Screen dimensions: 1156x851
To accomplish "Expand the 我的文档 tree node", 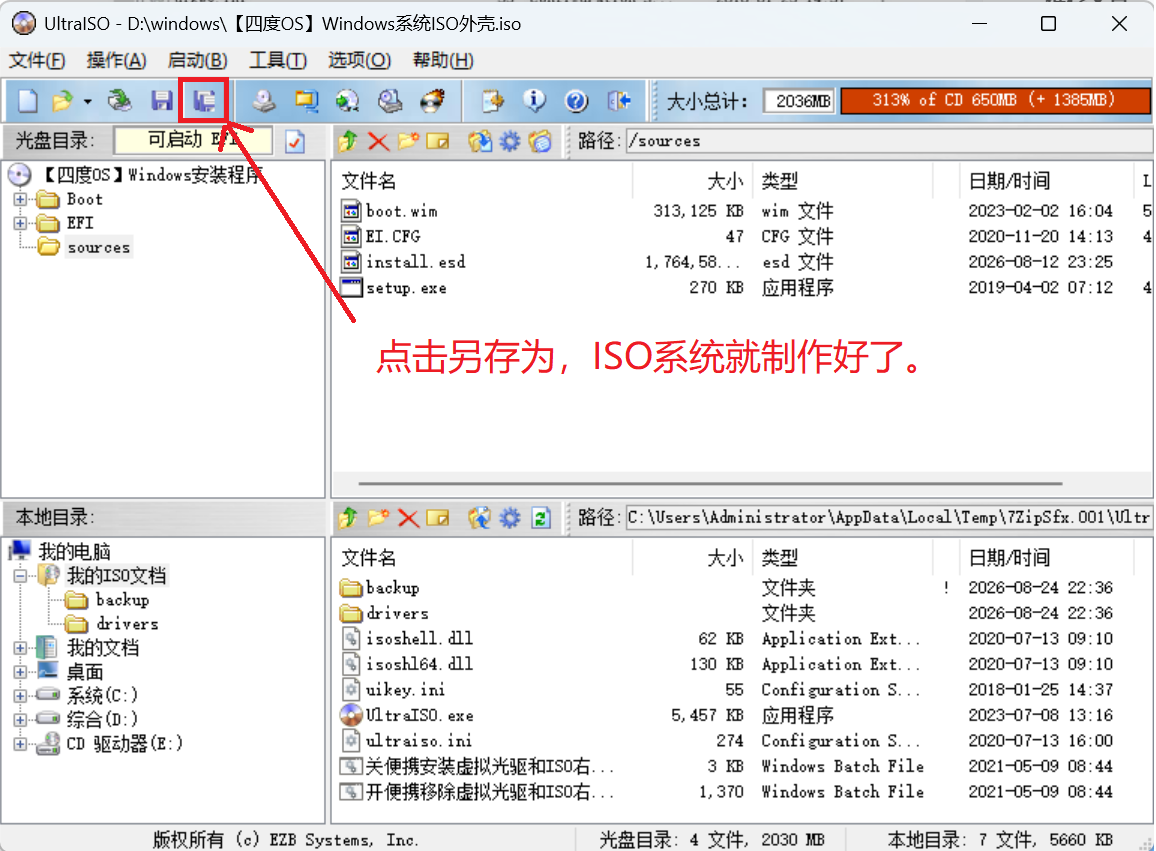I will point(20,647).
